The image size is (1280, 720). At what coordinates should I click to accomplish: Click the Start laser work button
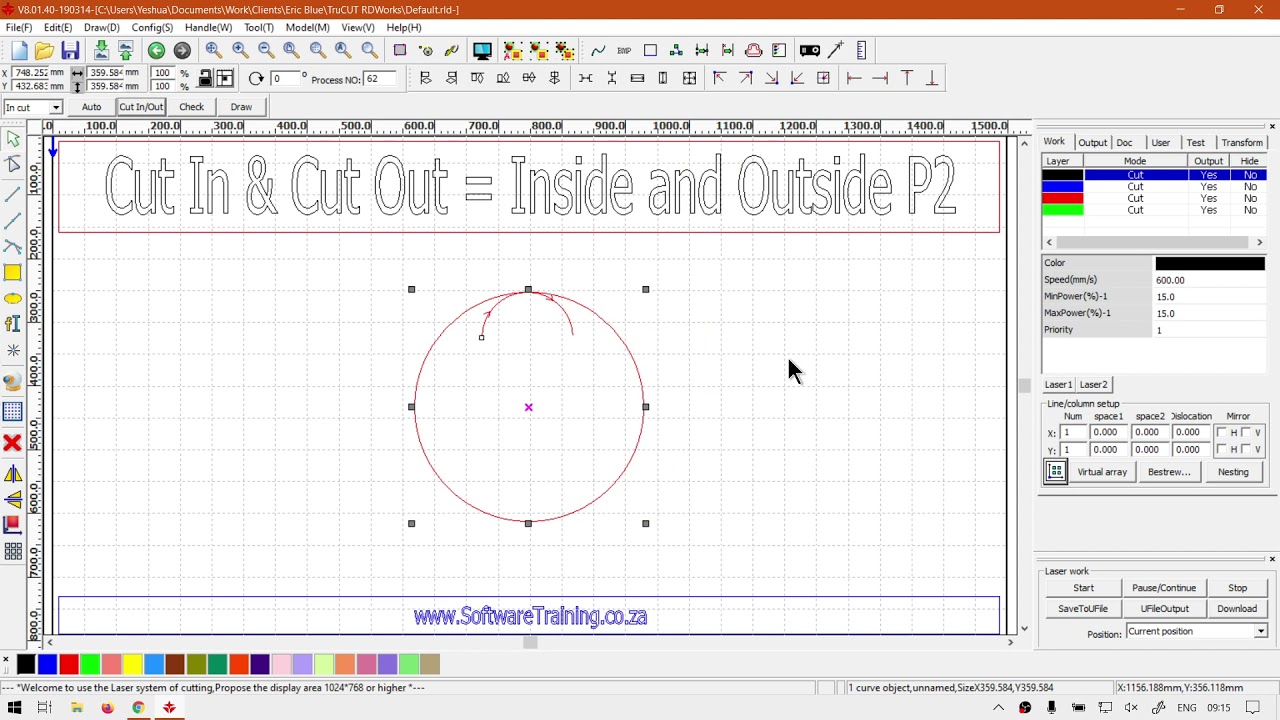[x=1083, y=588]
